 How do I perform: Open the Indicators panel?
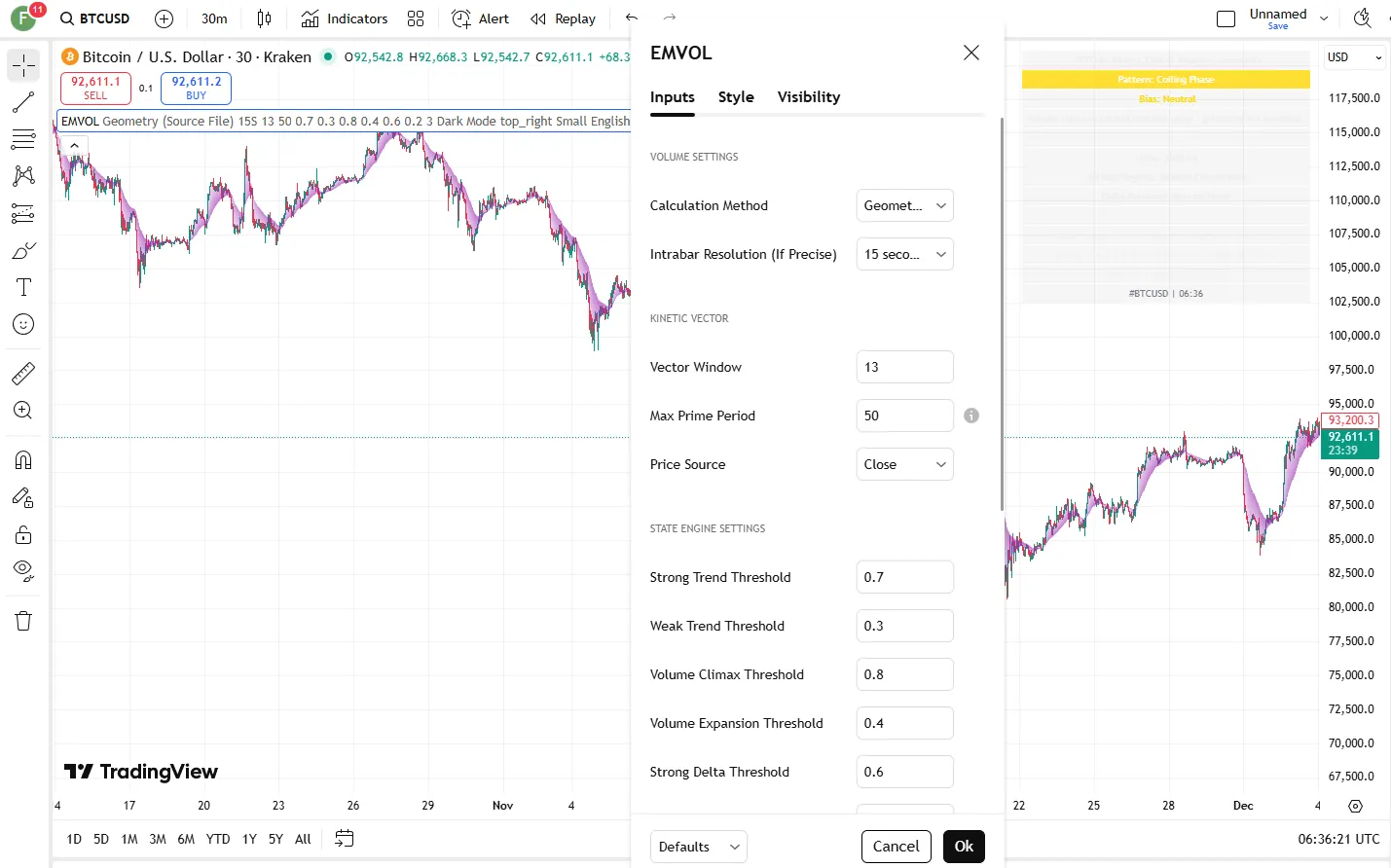(x=345, y=18)
